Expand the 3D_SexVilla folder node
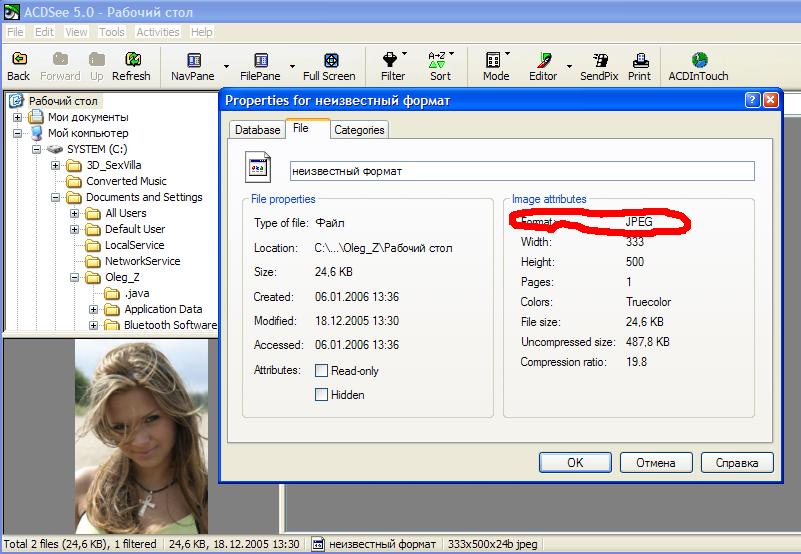This screenshot has height=554, width=801. [x=55, y=165]
